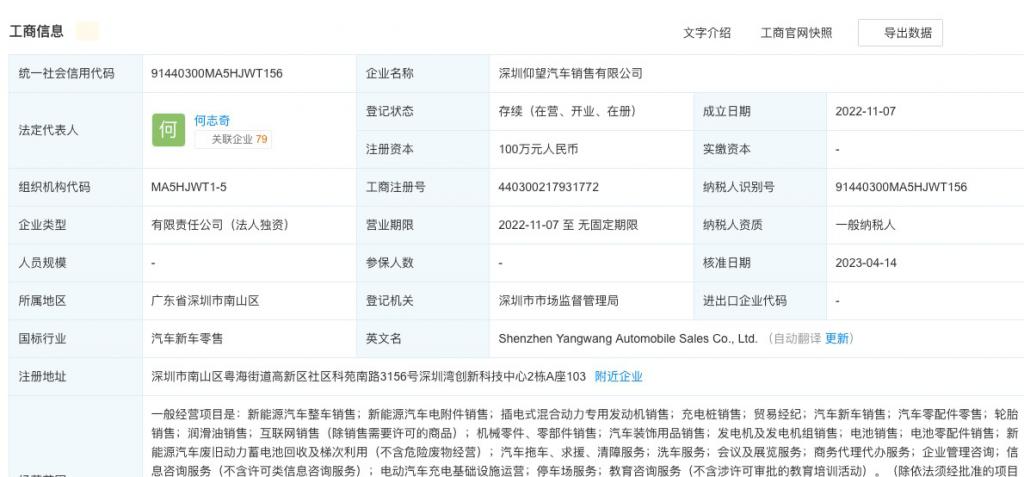Click the 广东省深圳市南山区 region value
The image size is (1024, 477).
click(x=205, y=301)
